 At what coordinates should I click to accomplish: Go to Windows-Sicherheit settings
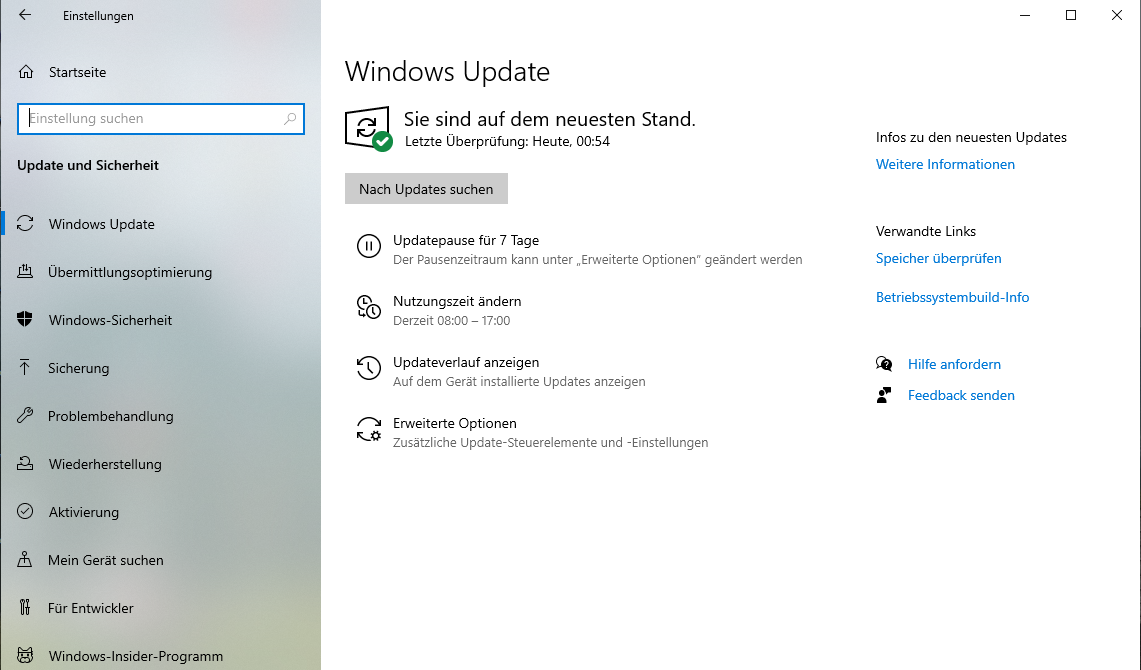[x=160, y=320]
